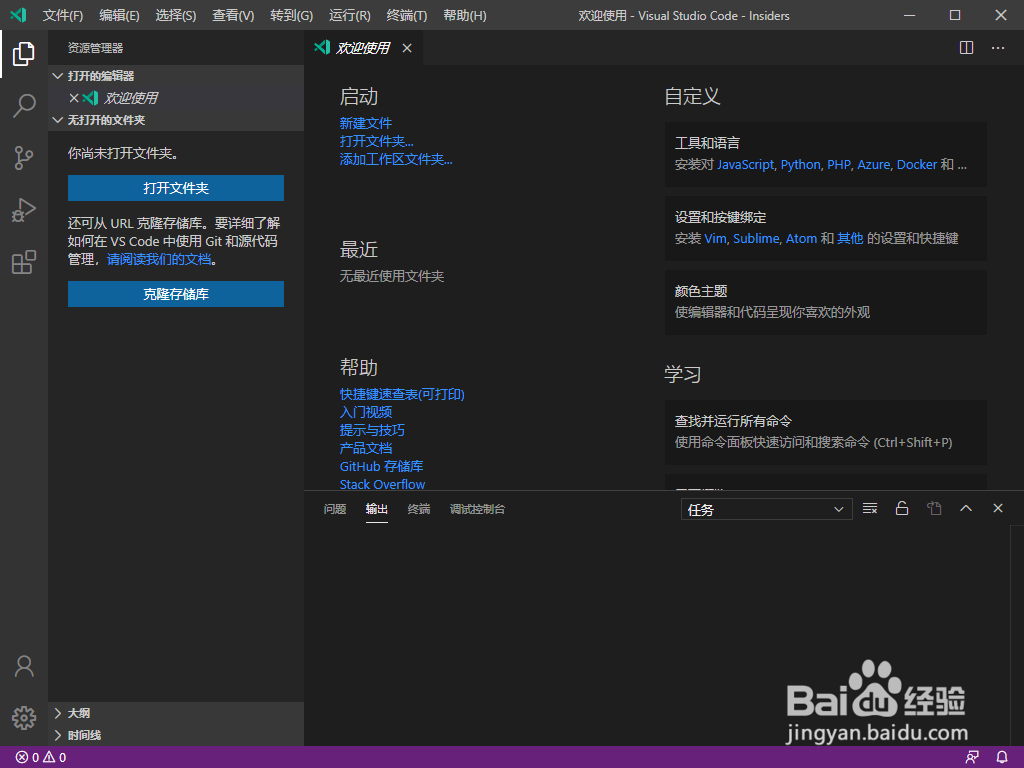Open the Run and Debug view
The height and width of the screenshot is (768, 1024).
coord(23,210)
